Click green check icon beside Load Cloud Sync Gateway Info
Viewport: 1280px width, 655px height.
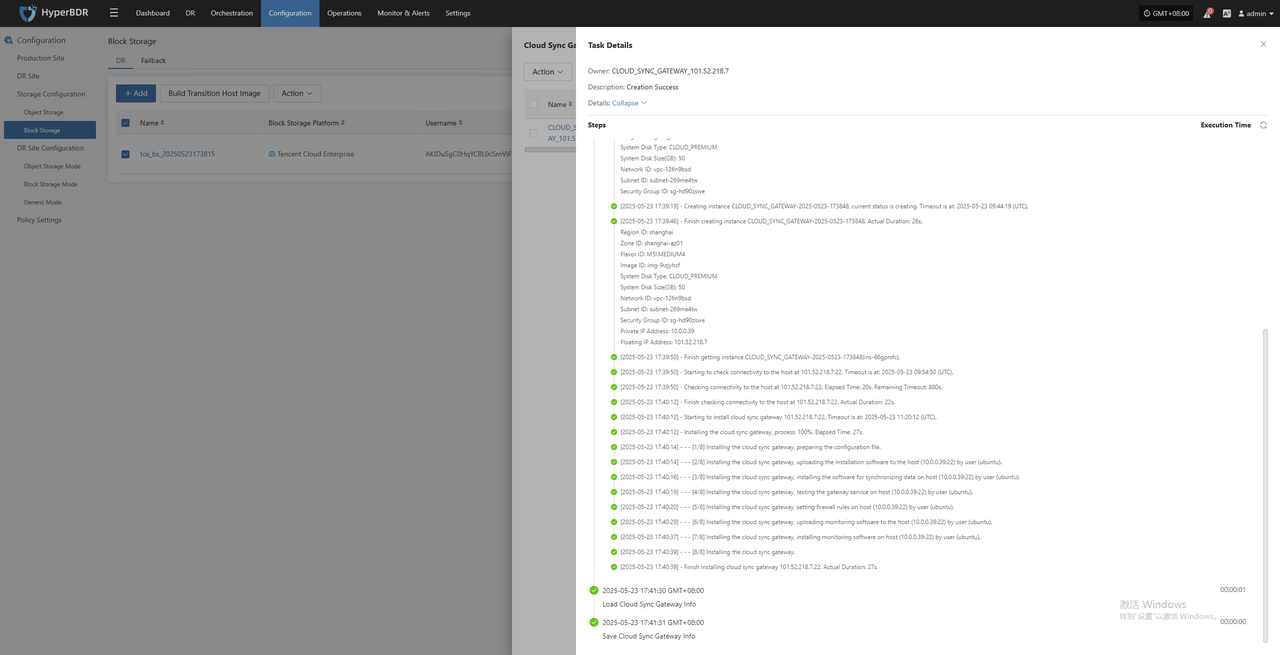[x=594, y=590]
